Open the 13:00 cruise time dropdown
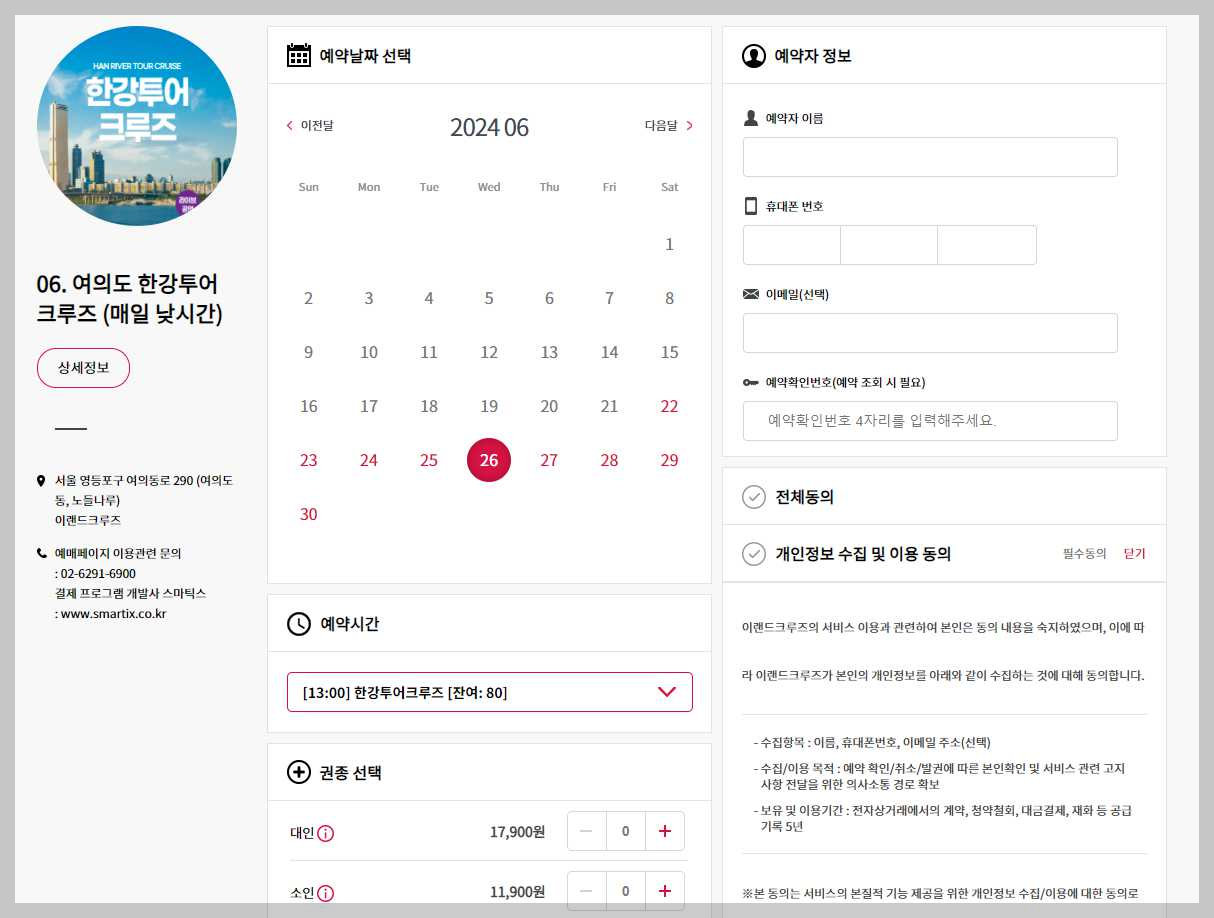 (487, 691)
